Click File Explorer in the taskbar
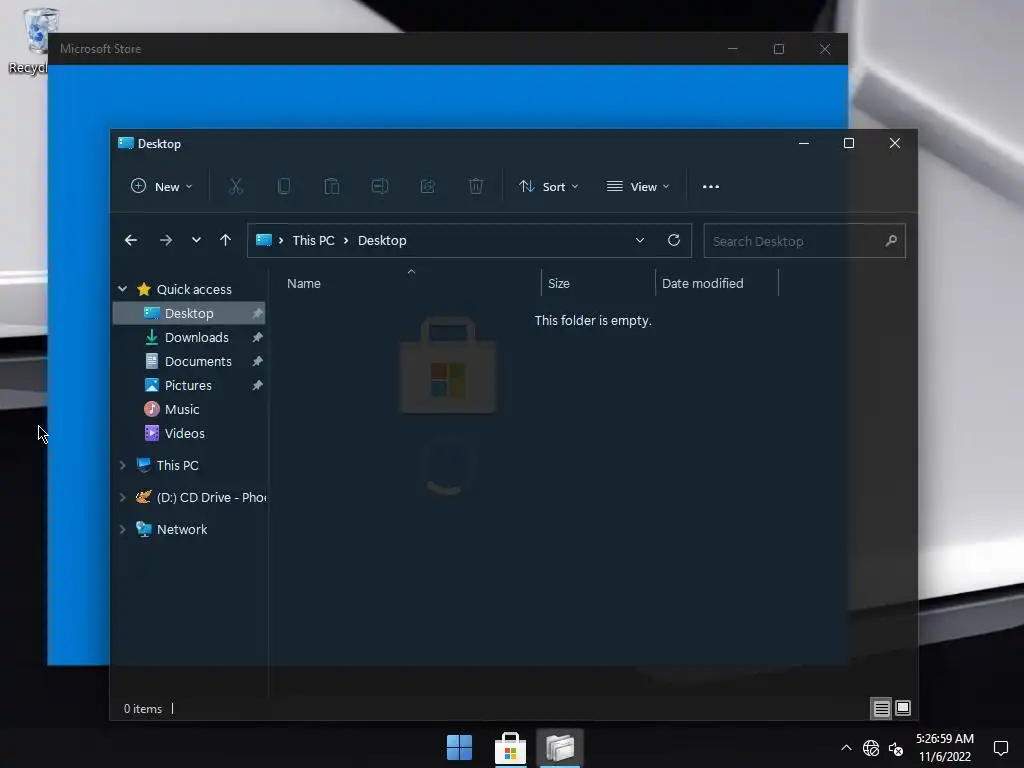This screenshot has width=1024, height=768. [x=560, y=748]
